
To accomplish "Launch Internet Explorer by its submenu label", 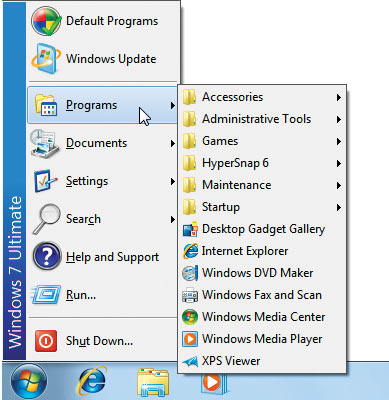I will coord(245,251).
